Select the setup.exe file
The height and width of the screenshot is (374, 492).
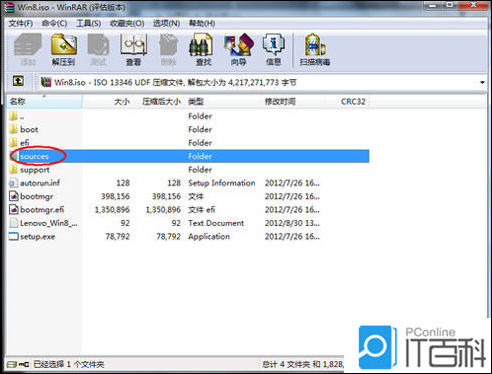click(x=37, y=237)
